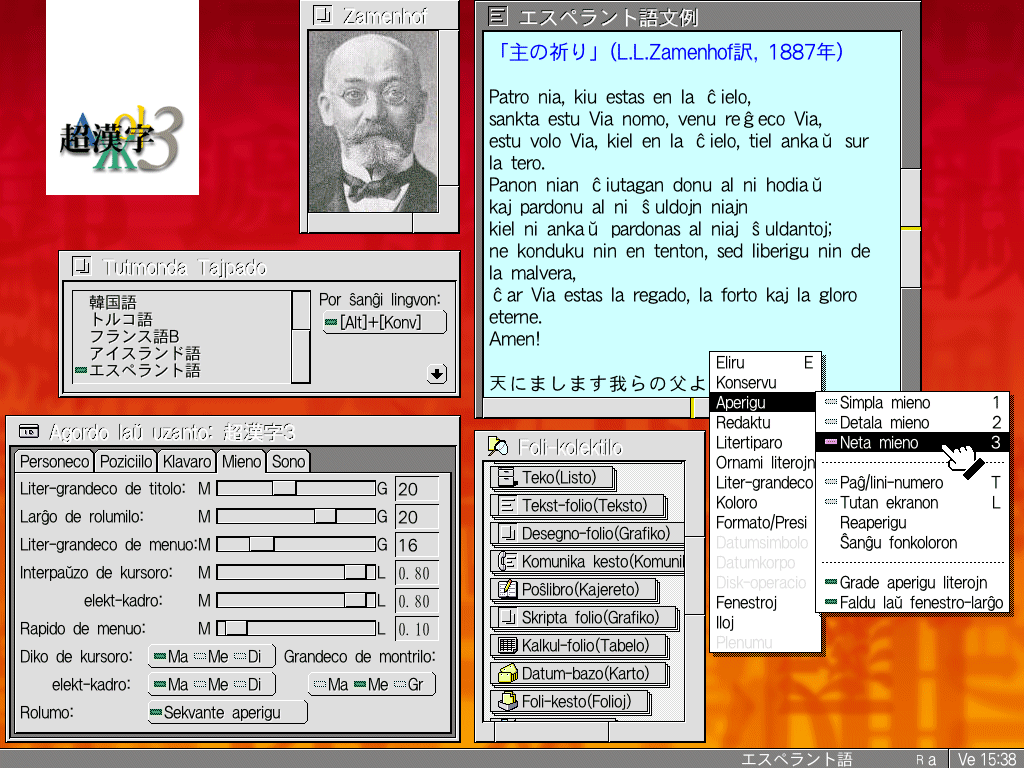
Task: Click the Poŝlibro notebook icon
Action: [506, 590]
